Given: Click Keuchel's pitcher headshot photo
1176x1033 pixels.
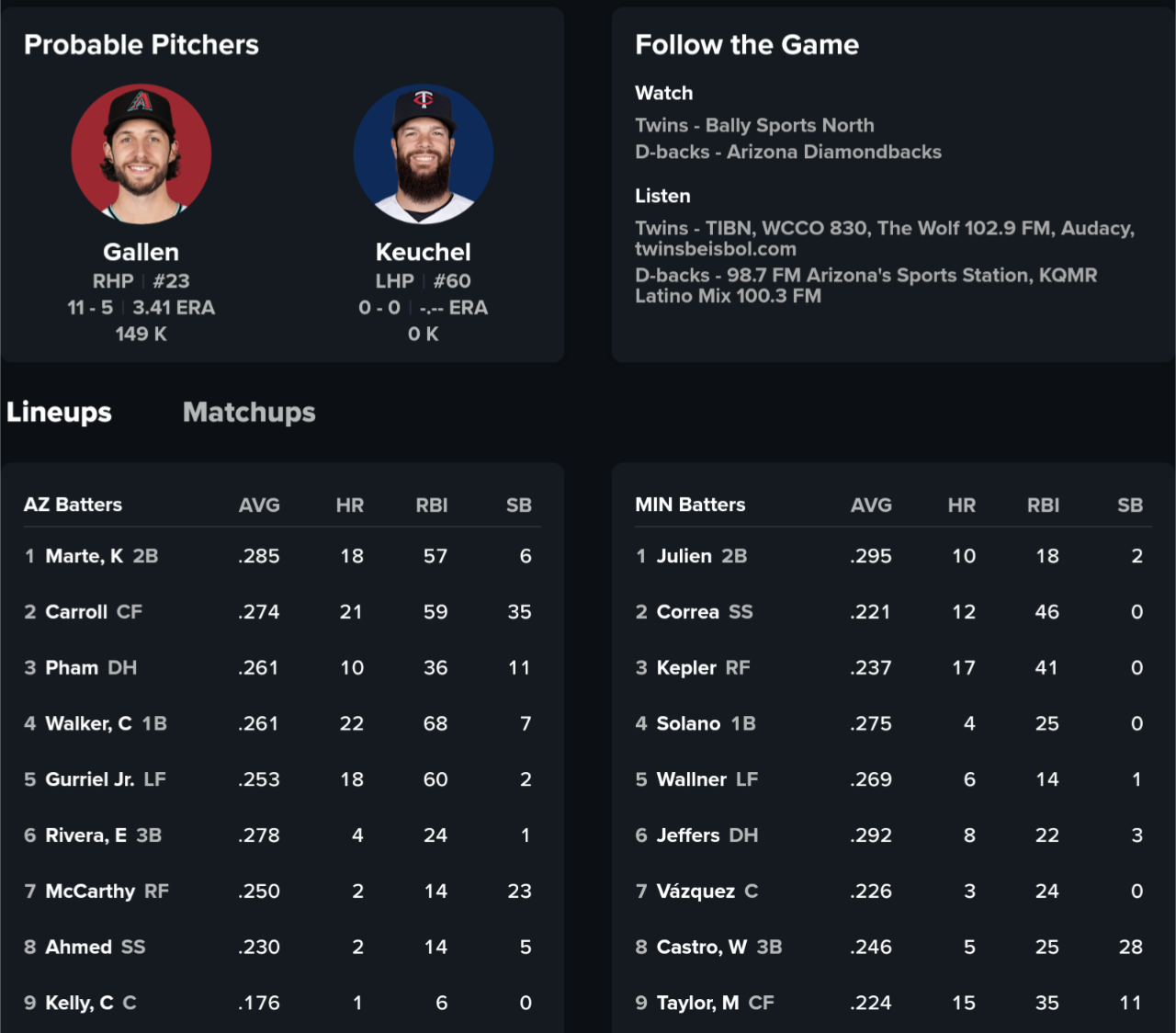Looking at the screenshot, I should 424,154.
